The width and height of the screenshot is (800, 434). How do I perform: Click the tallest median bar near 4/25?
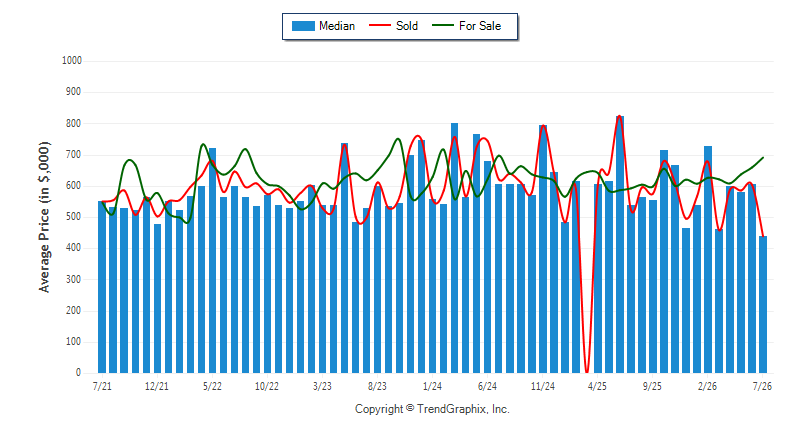[620, 244]
